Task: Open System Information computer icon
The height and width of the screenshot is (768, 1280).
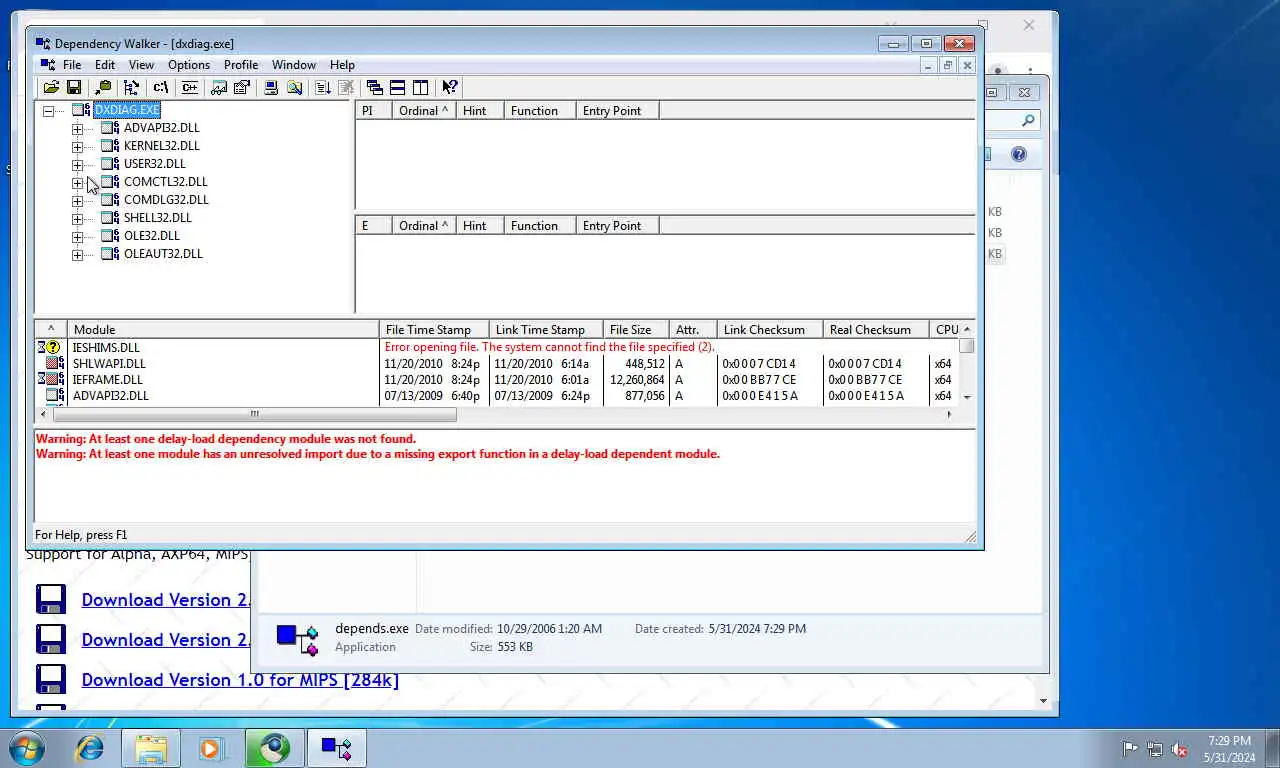Action: coord(271,88)
